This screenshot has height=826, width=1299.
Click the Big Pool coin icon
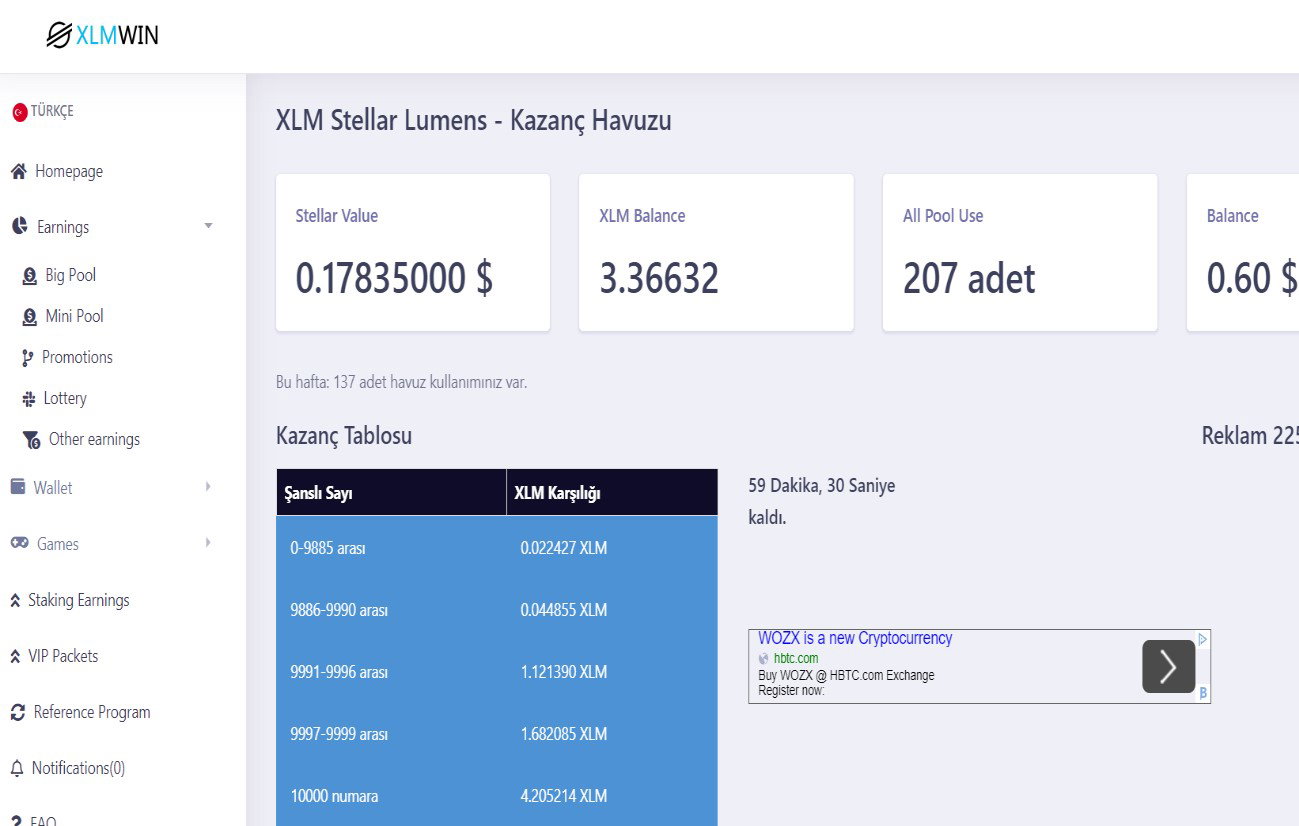pos(30,276)
